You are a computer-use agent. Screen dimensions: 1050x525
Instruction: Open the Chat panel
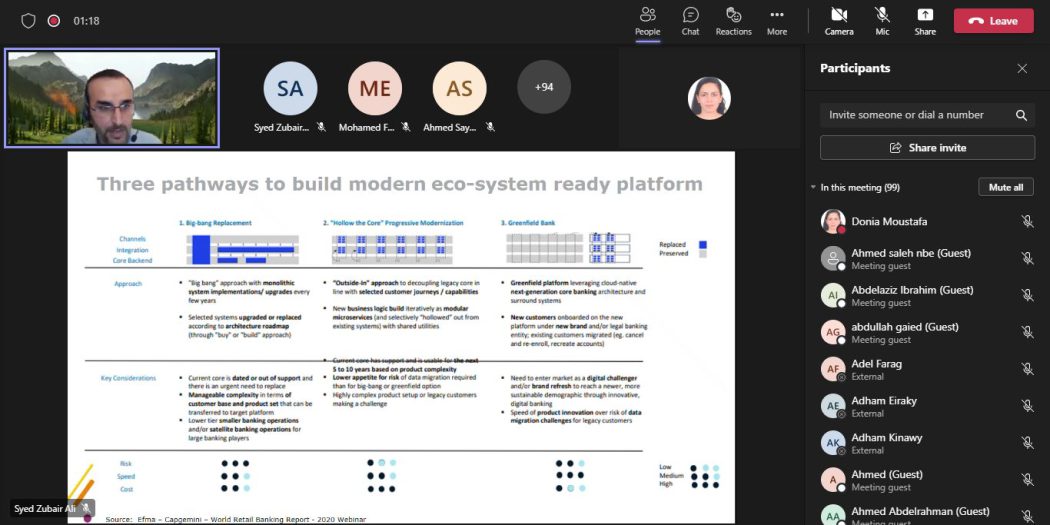click(x=690, y=15)
